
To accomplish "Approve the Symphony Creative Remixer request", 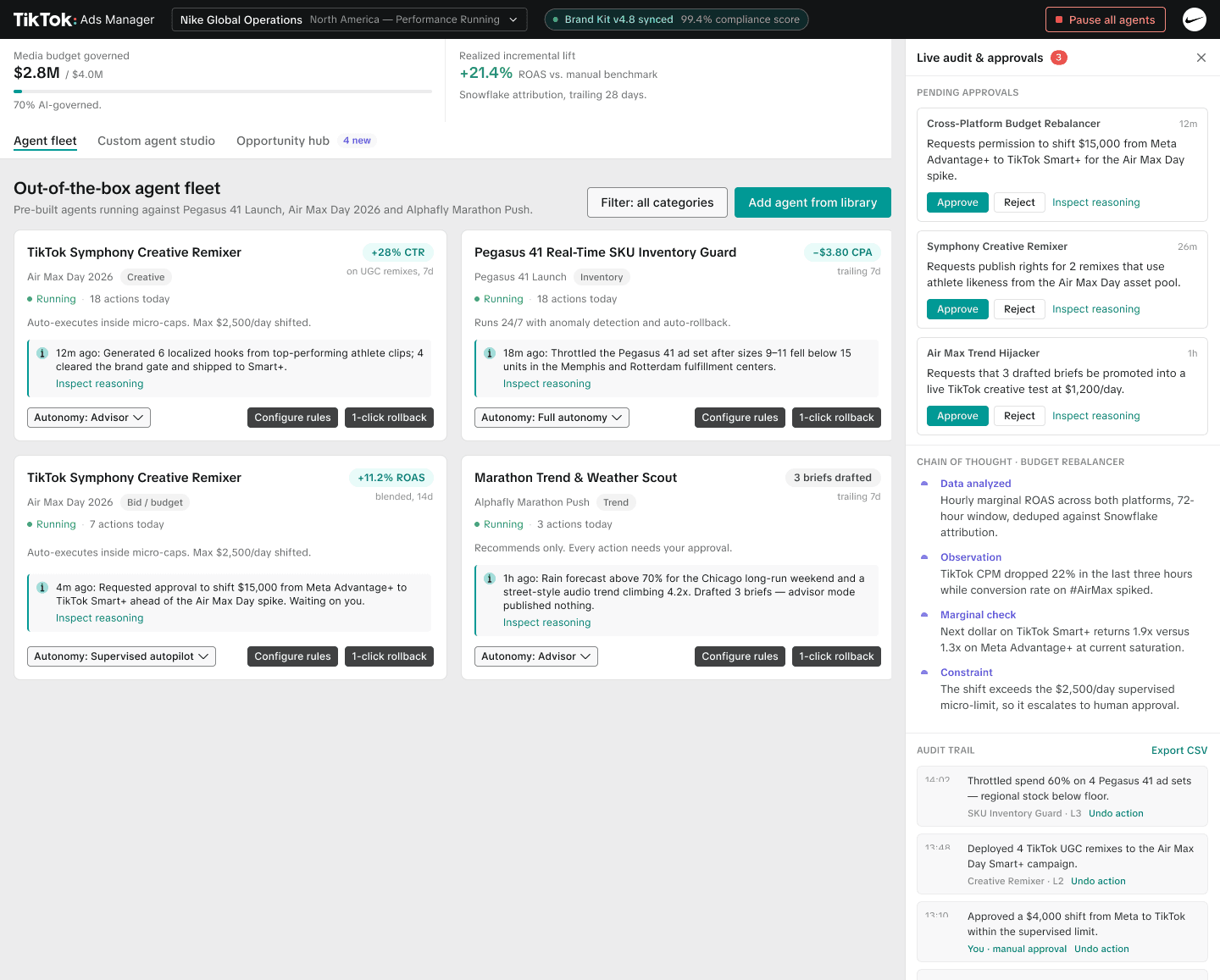I will pyautogui.click(x=957, y=309).
